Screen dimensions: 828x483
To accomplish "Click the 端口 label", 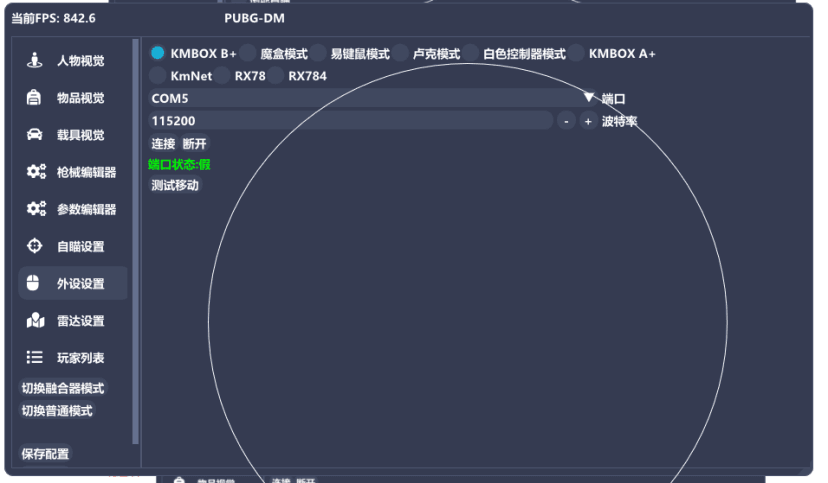I will pyautogui.click(x=614, y=99).
